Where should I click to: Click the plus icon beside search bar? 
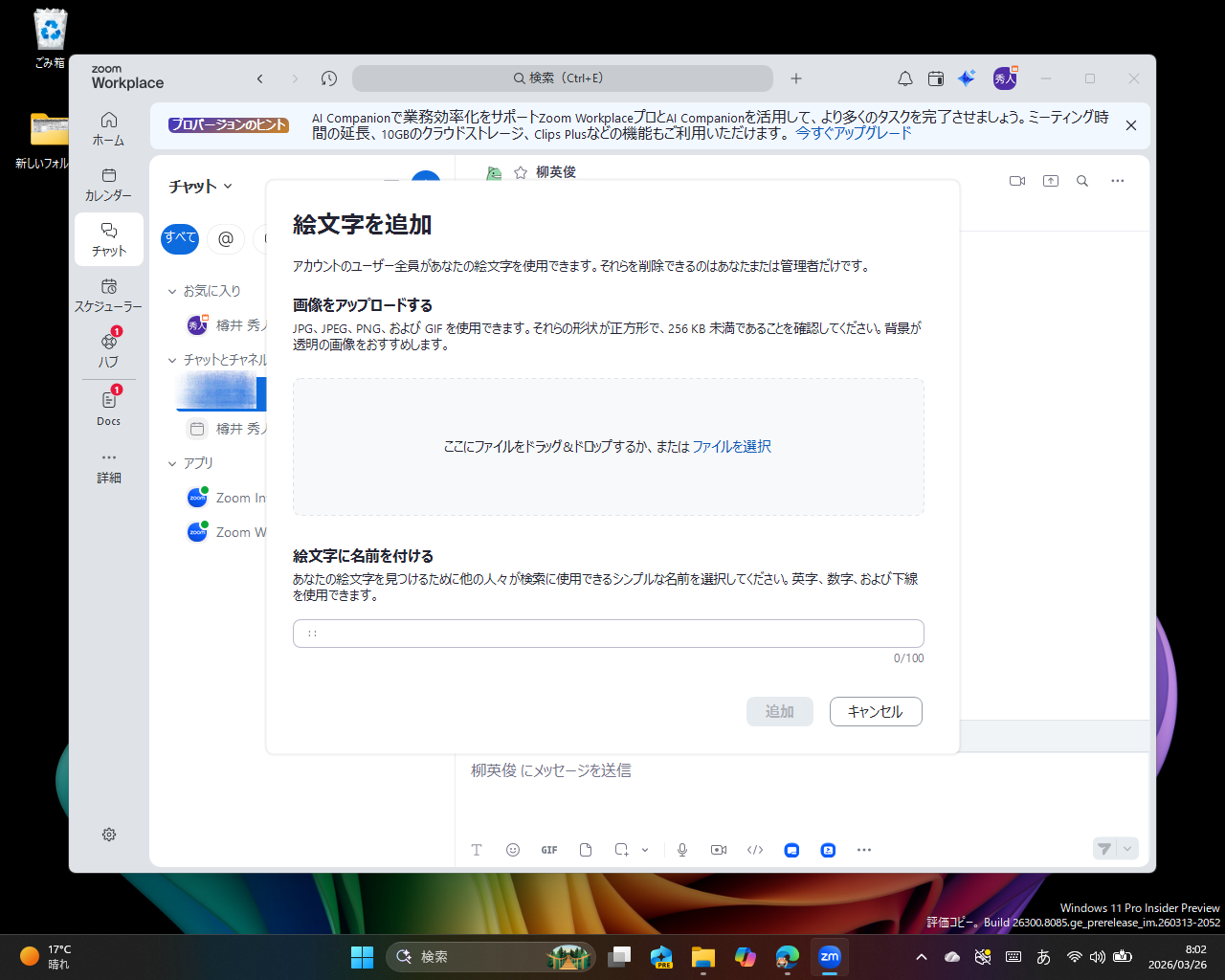(796, 78)
